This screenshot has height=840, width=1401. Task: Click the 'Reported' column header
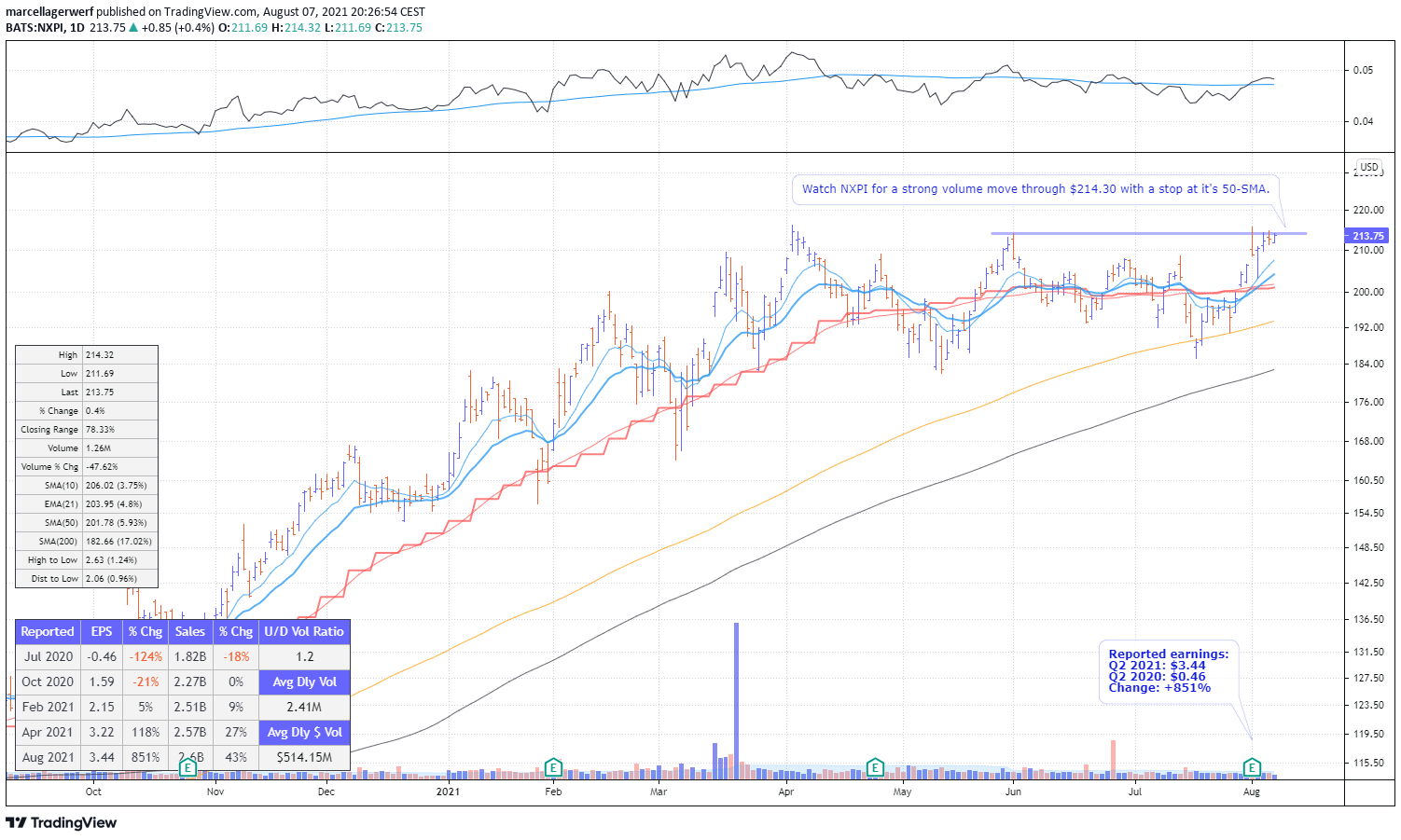48,632
